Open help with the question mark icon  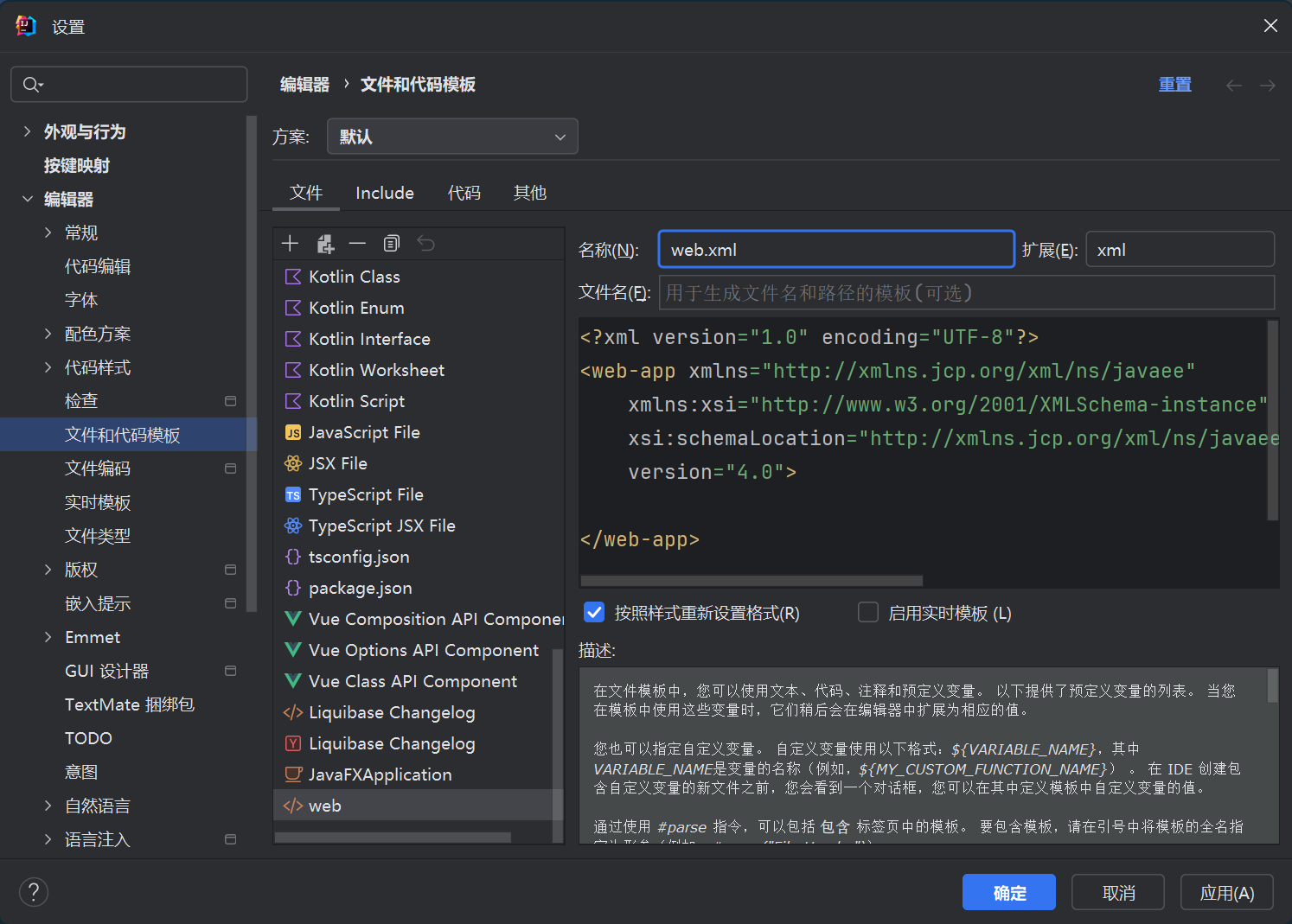[x=34, y=892]
